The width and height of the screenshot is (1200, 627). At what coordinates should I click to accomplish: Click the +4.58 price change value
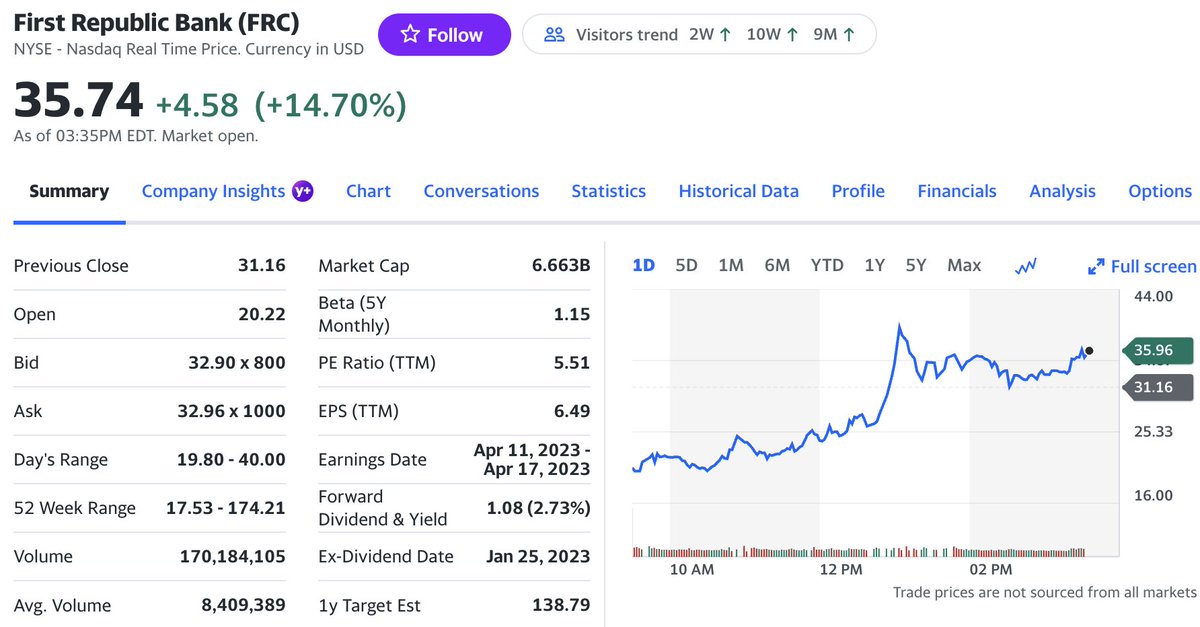tap(197, 104)
